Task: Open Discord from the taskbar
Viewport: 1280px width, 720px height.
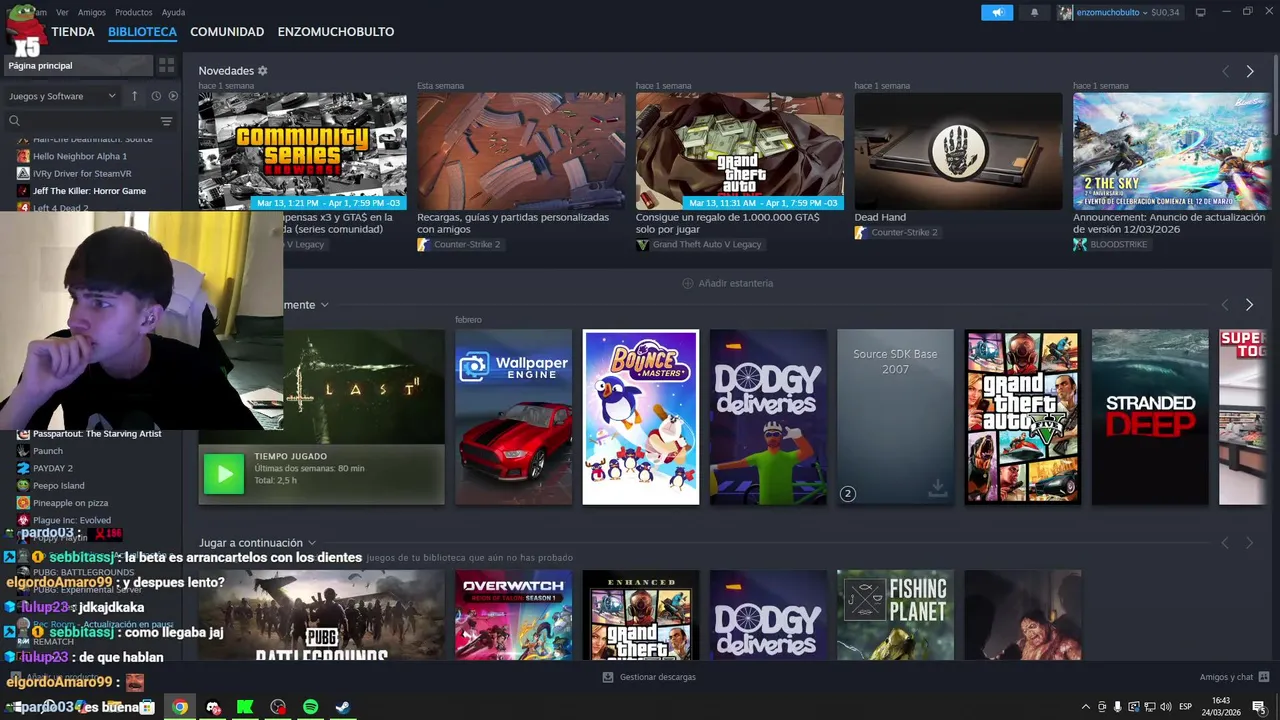Action: pyautogui.click(x=213, y=707)
